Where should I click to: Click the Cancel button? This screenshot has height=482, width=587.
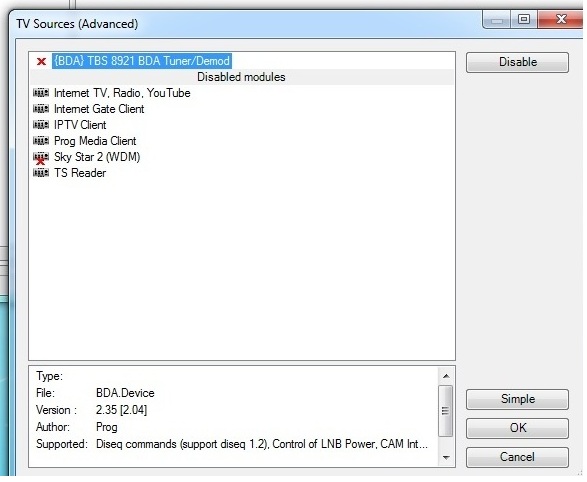[x=517, y=457]
